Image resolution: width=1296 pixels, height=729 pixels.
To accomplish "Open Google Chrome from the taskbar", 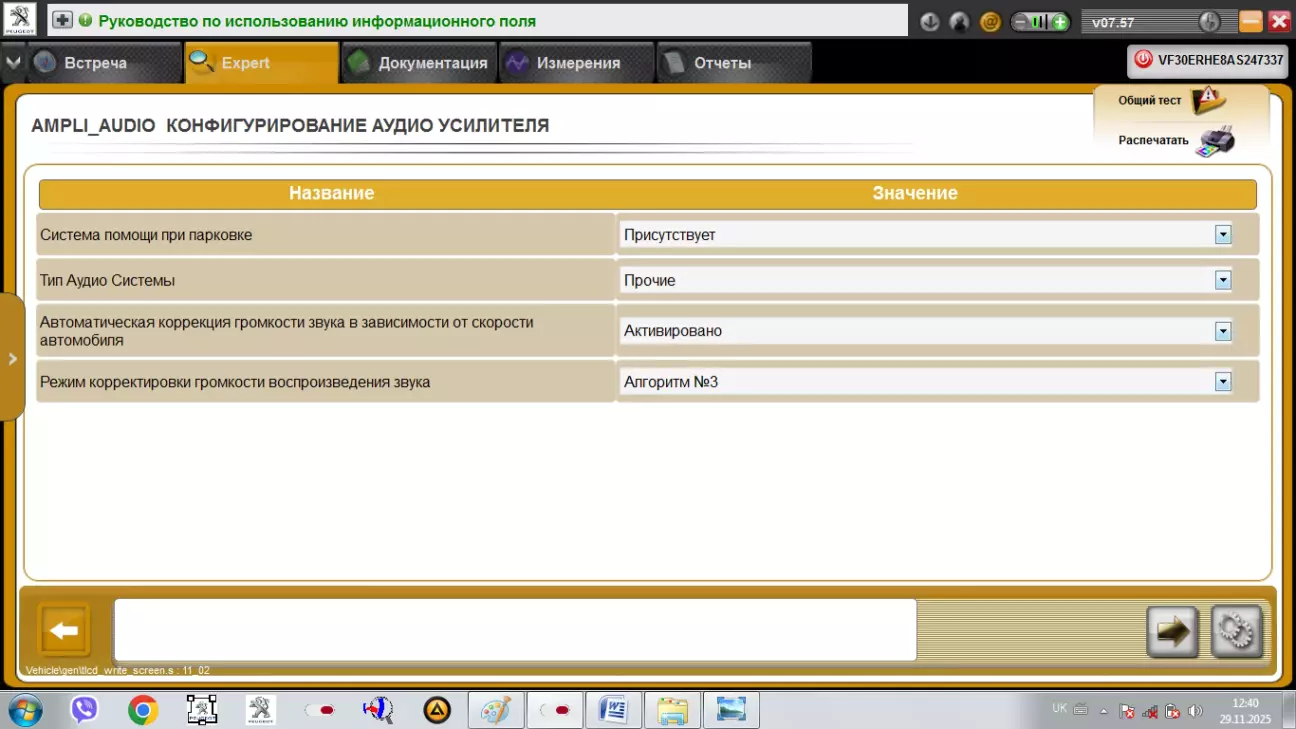I will coord(143,710).
